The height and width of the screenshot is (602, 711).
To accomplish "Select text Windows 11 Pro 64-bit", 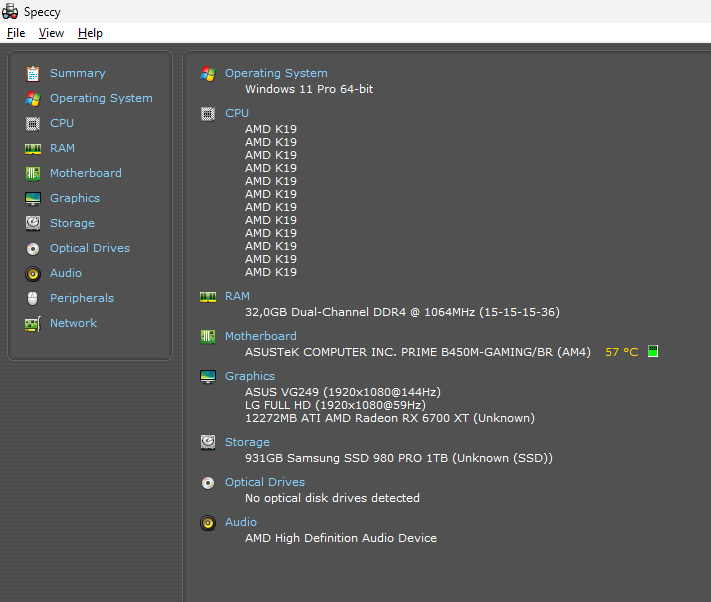I will coord(309,89).
